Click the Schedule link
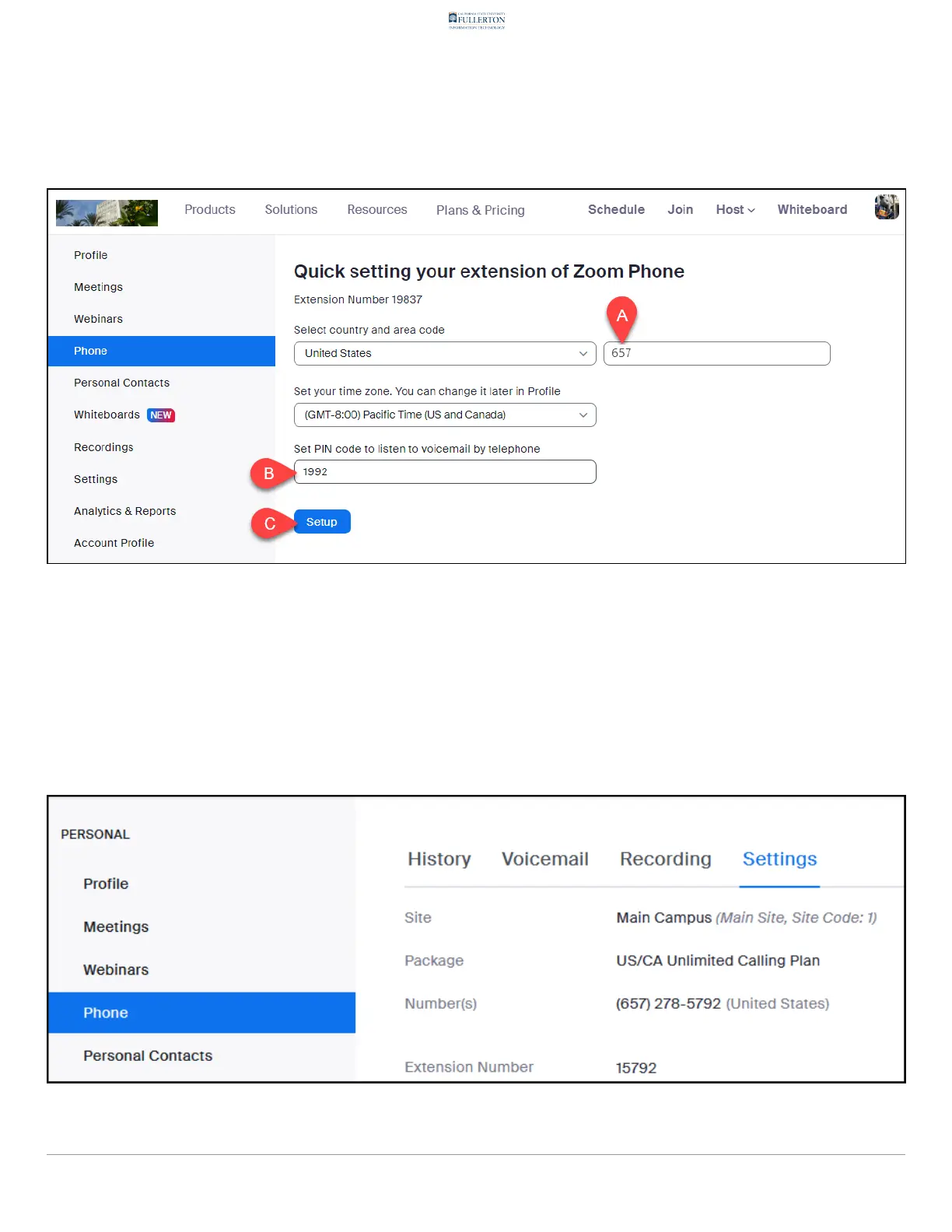Image resolution: width=952 pixels, height=1232 pixels. (x=616, y=210)
